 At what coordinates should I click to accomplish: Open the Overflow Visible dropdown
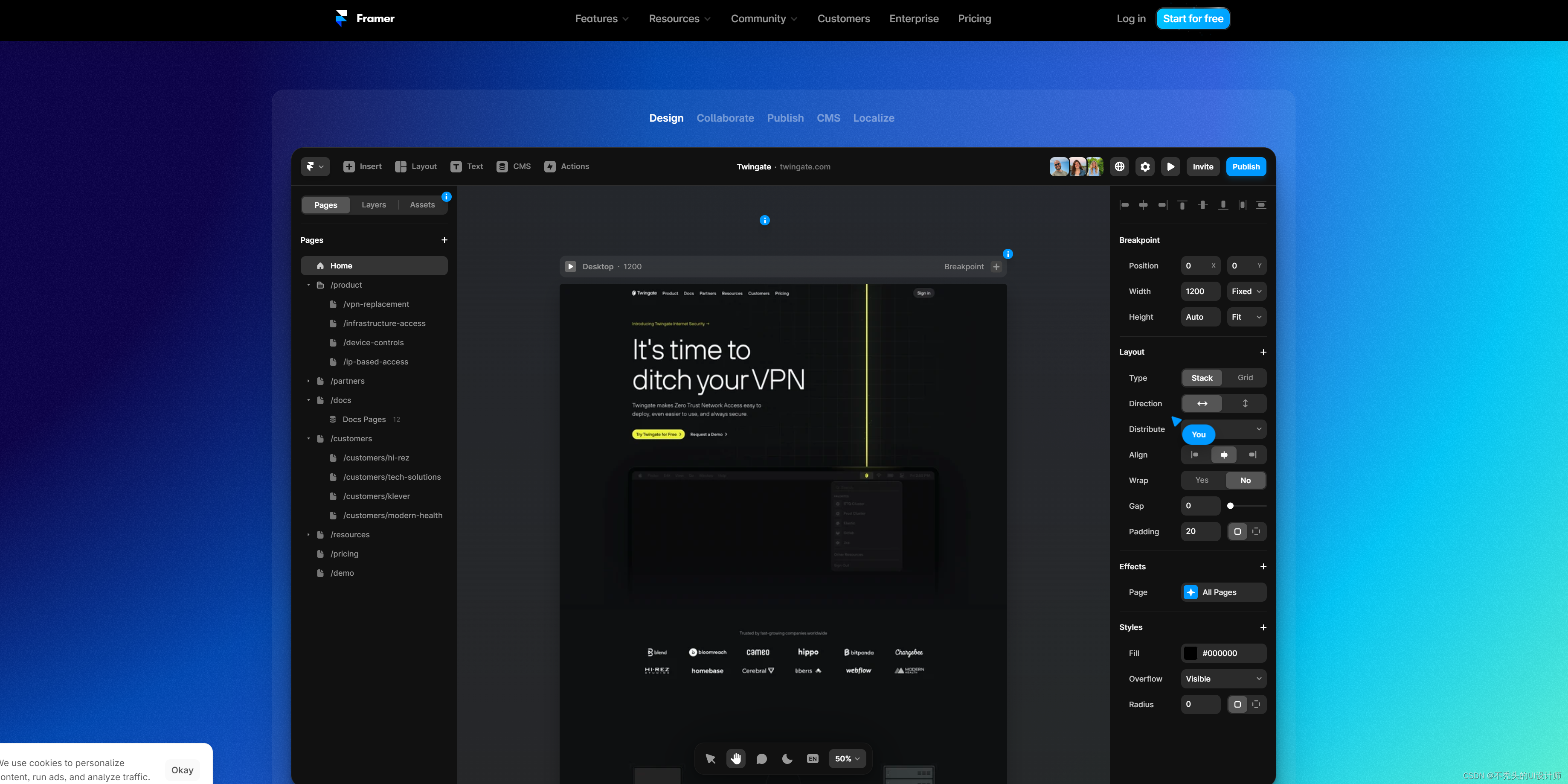click(1223, 679)
